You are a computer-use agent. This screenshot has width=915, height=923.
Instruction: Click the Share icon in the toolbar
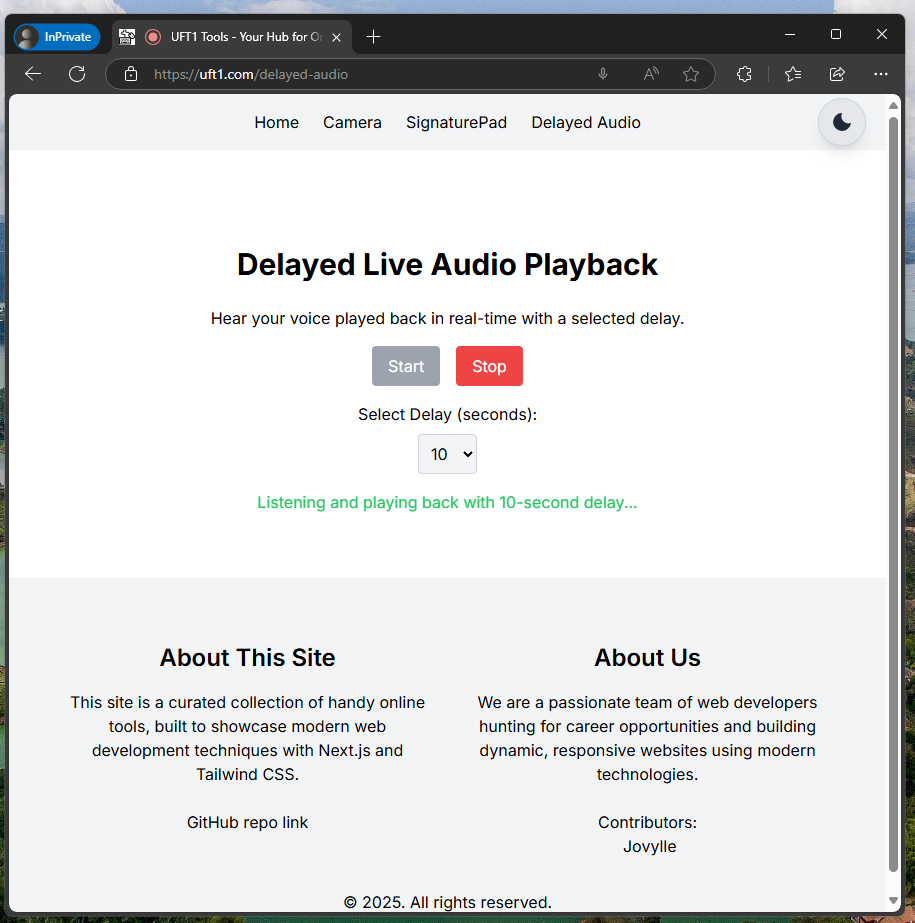point(837,74)
